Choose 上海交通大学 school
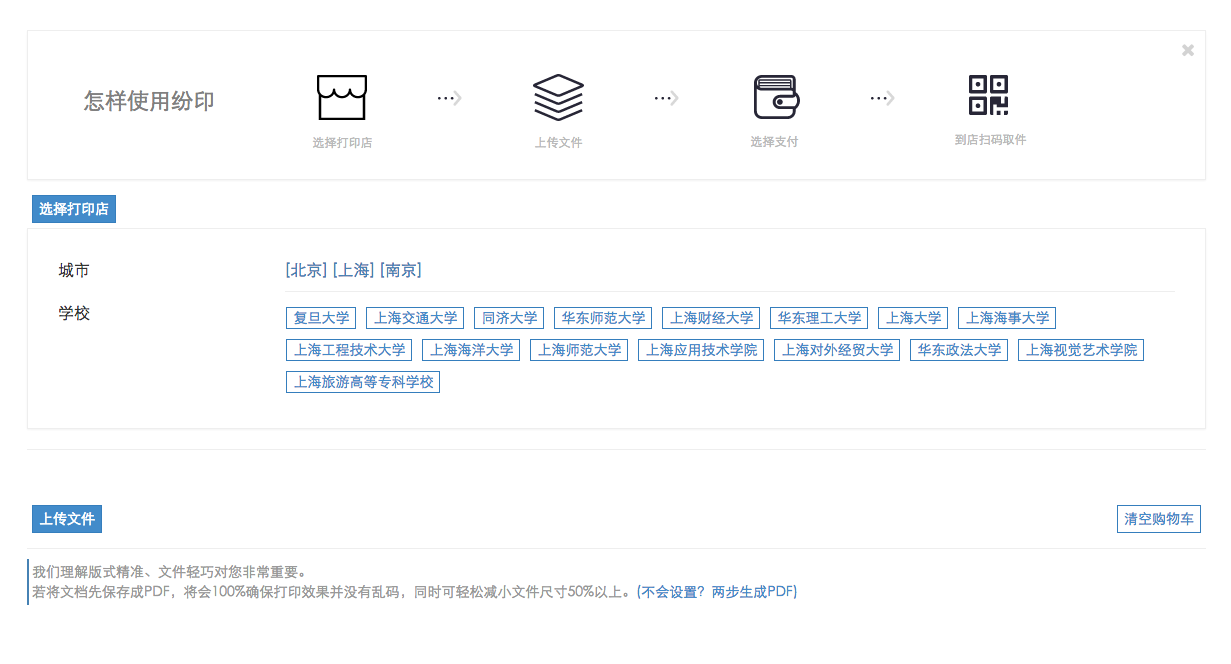Viewport: 1231px width, 664px height. 415,318
